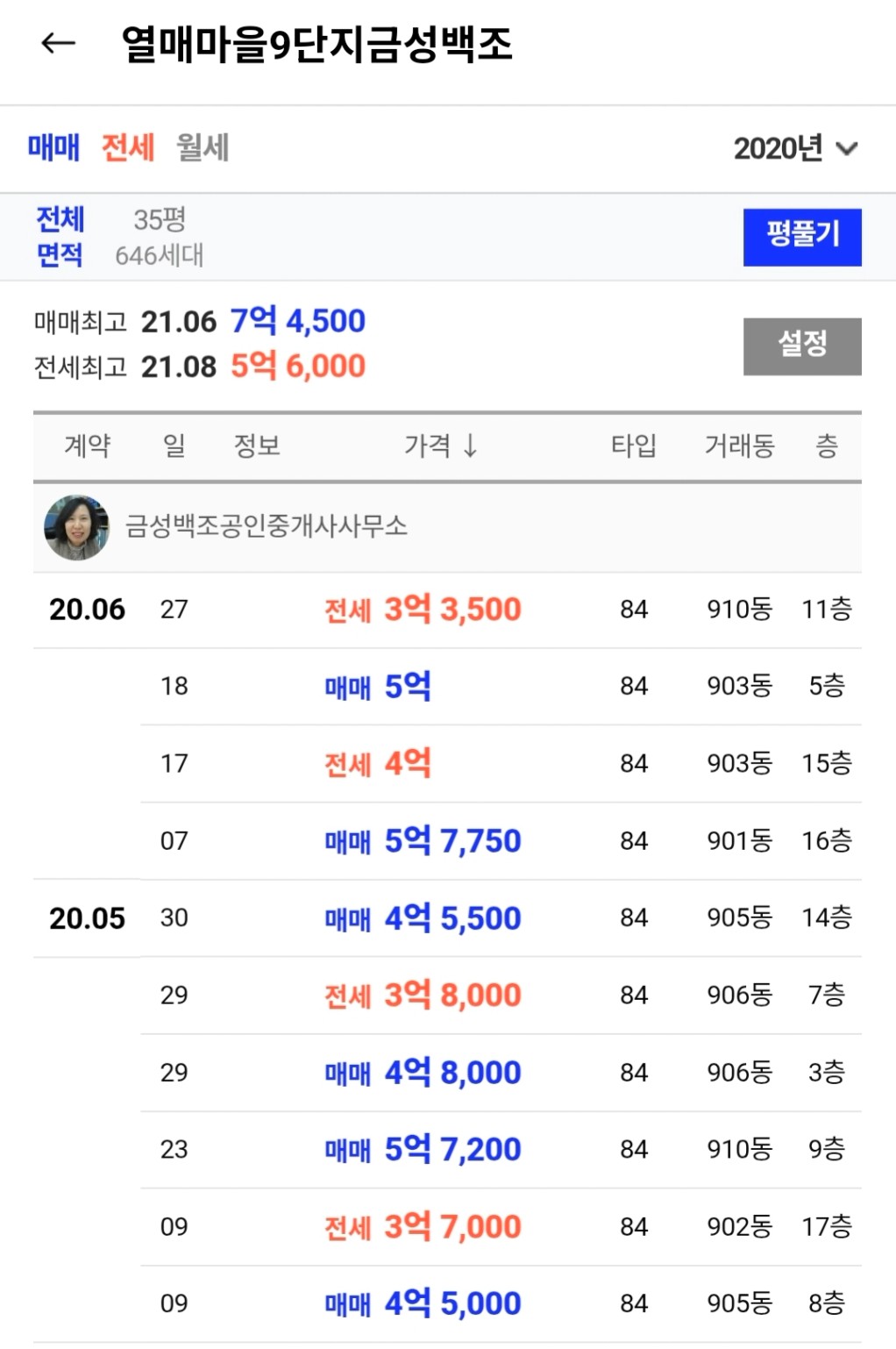This screenshot has width=896, height=1349.
Task: Toggle the 매매 filter
Action: click(53, 147)
